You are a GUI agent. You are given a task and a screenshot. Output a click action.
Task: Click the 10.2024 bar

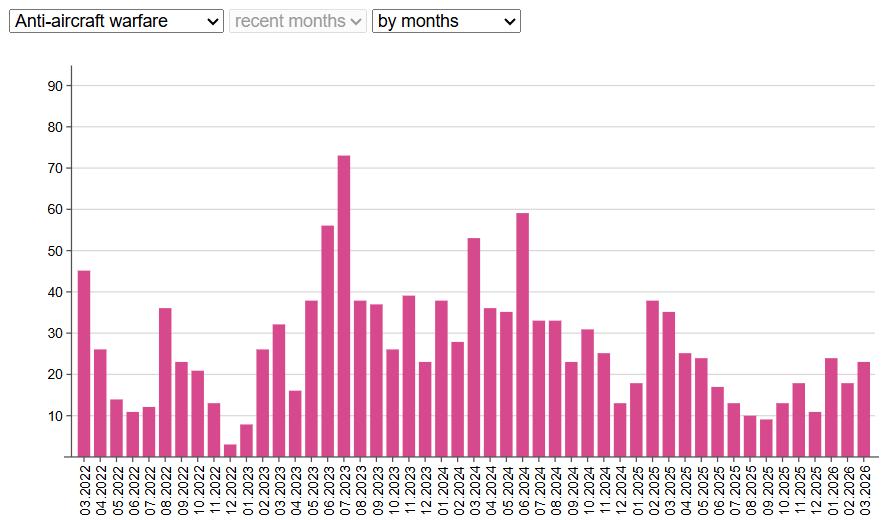pyautogui.click(x=587, y=392)
